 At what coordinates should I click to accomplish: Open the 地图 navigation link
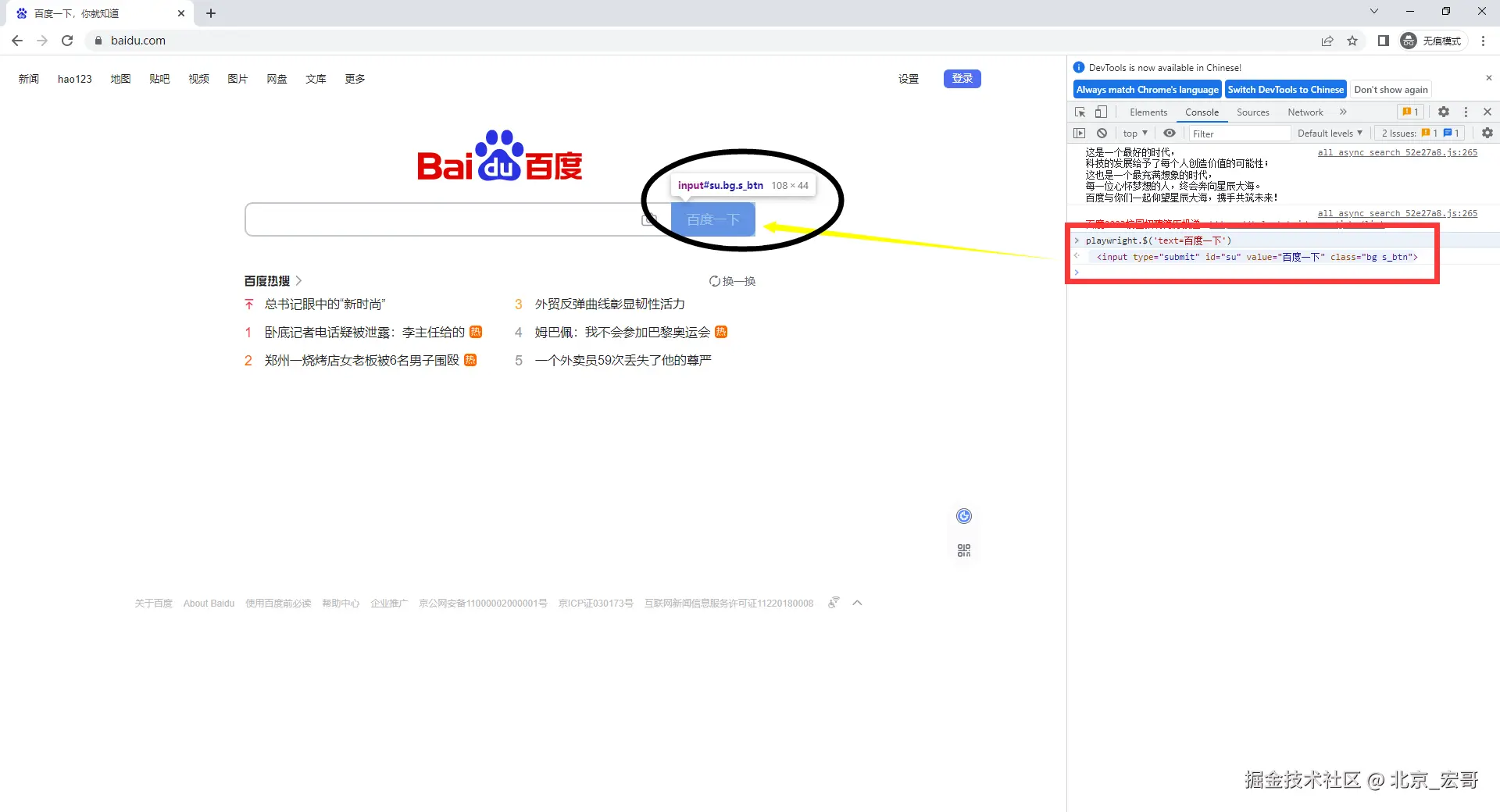point(120,79)
